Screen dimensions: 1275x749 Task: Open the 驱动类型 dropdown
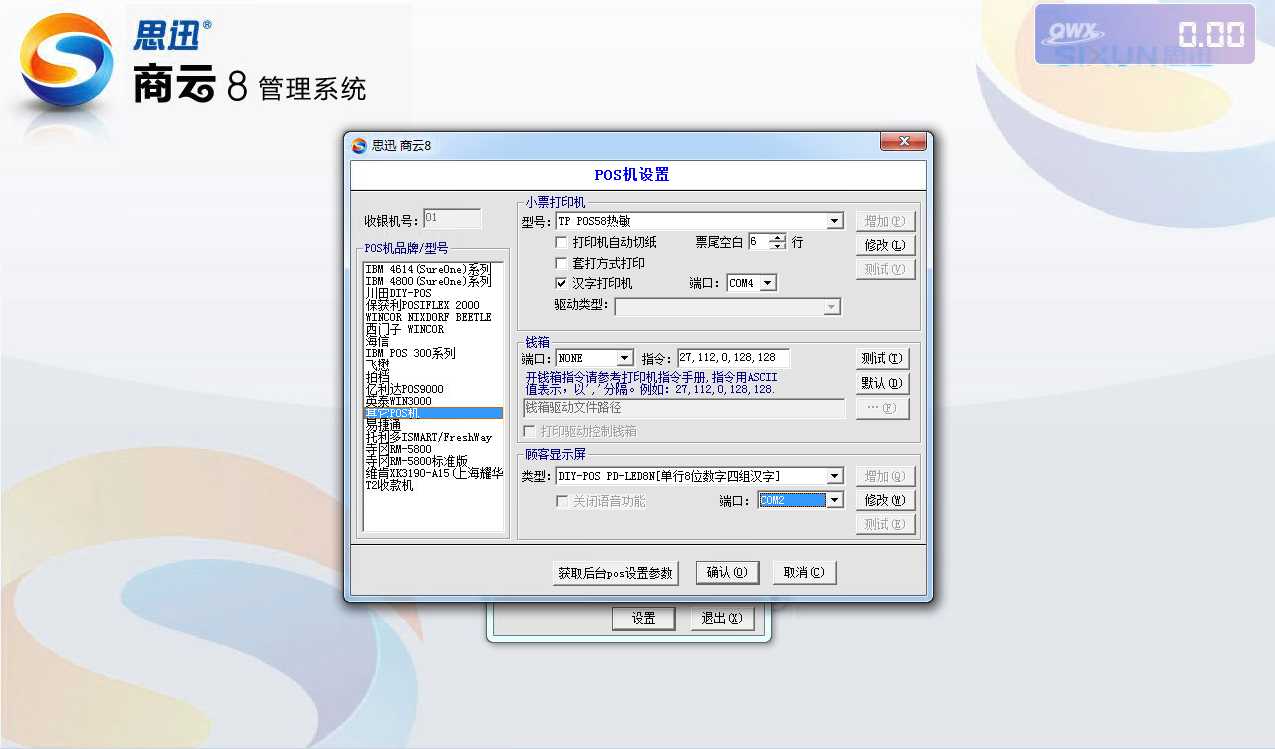(x=831, y=307)
